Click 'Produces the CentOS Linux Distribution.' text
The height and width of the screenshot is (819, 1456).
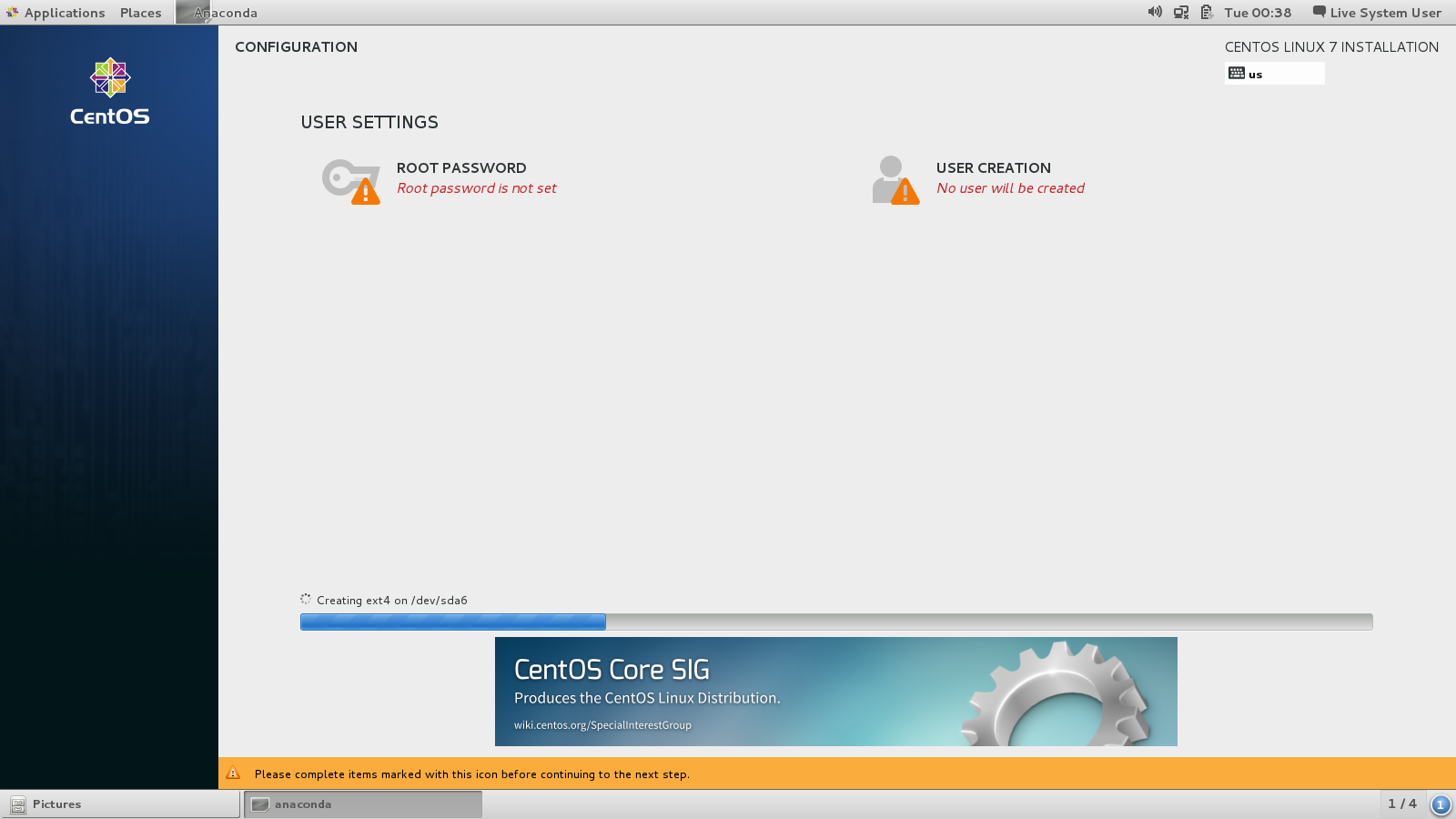tap(647, 698)
